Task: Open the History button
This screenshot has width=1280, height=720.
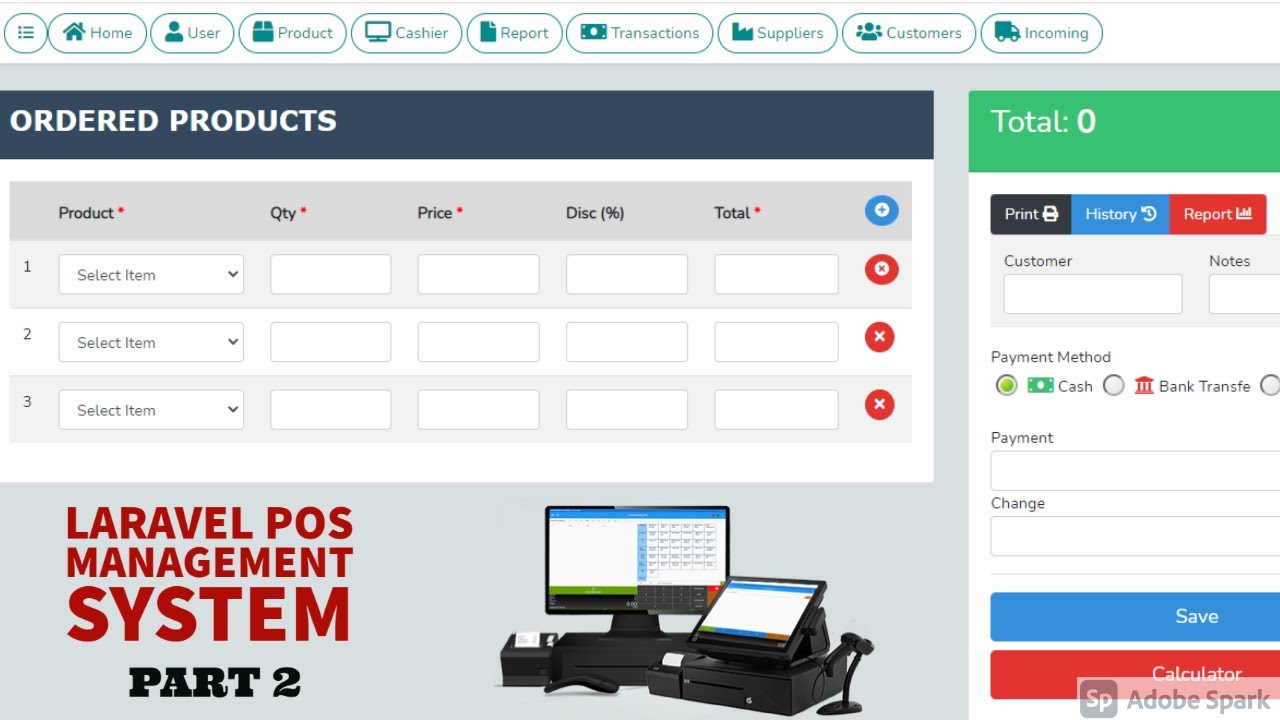Action: click(1120, 214)
